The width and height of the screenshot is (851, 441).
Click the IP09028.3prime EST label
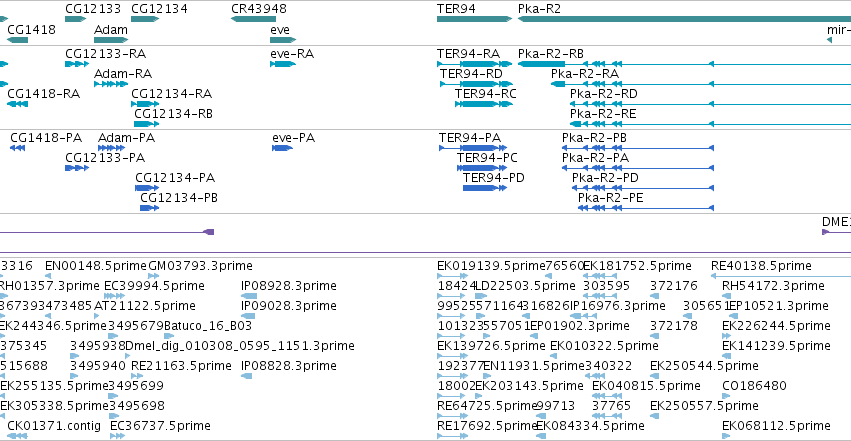(289, 306)
